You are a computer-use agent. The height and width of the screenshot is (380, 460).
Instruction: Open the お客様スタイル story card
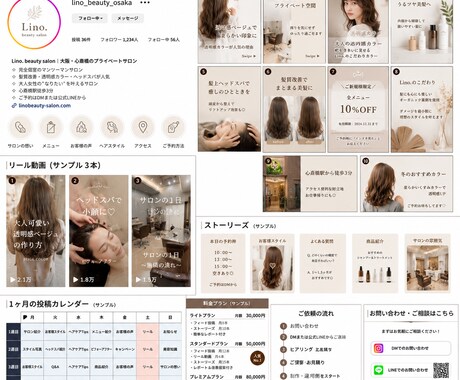(x=272, y=263)
